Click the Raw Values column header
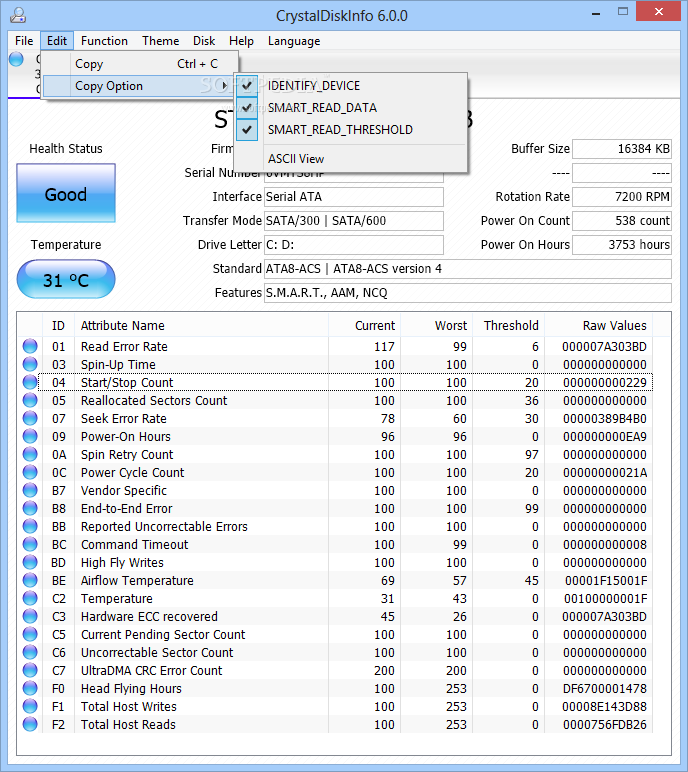This screenshot has height=772, width=688. [x=598, y=325]
